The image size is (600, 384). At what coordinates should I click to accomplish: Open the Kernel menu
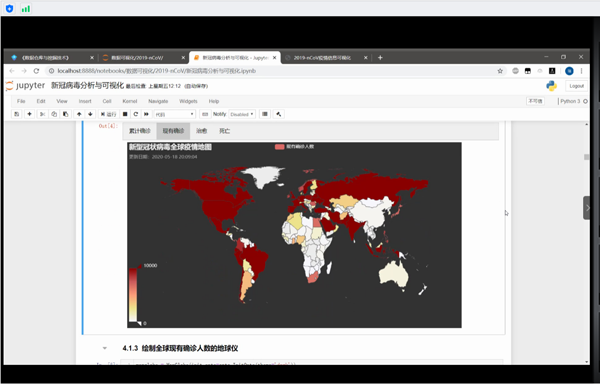point(130,101)
